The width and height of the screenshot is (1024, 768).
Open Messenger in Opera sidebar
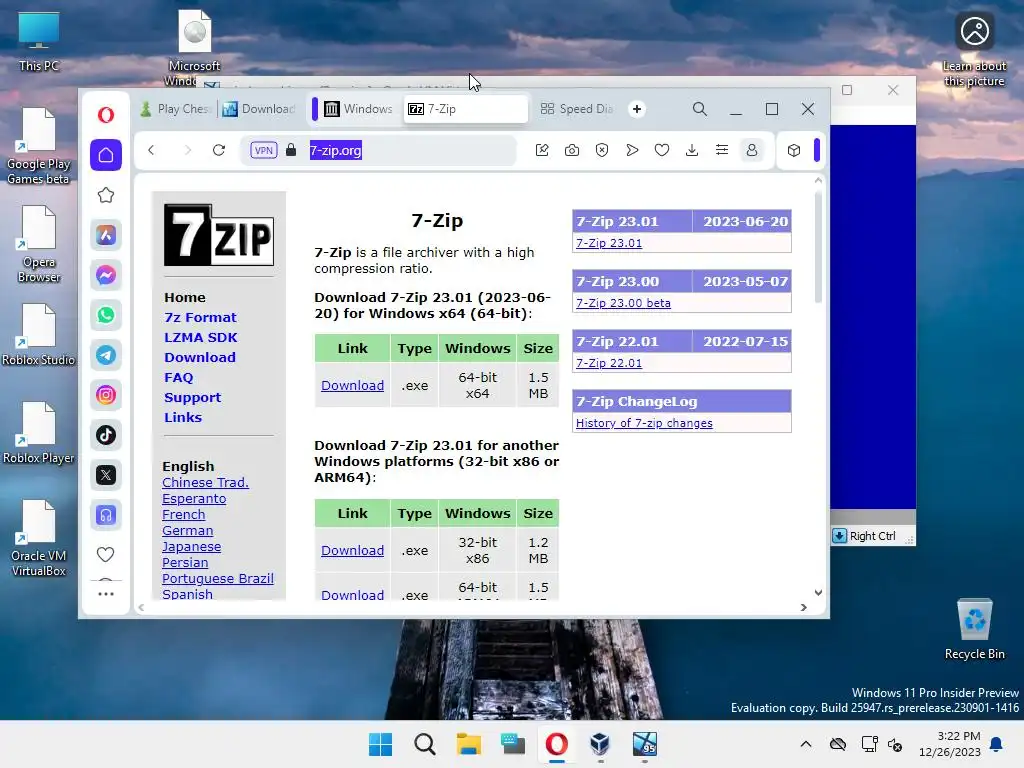(106, 275)
